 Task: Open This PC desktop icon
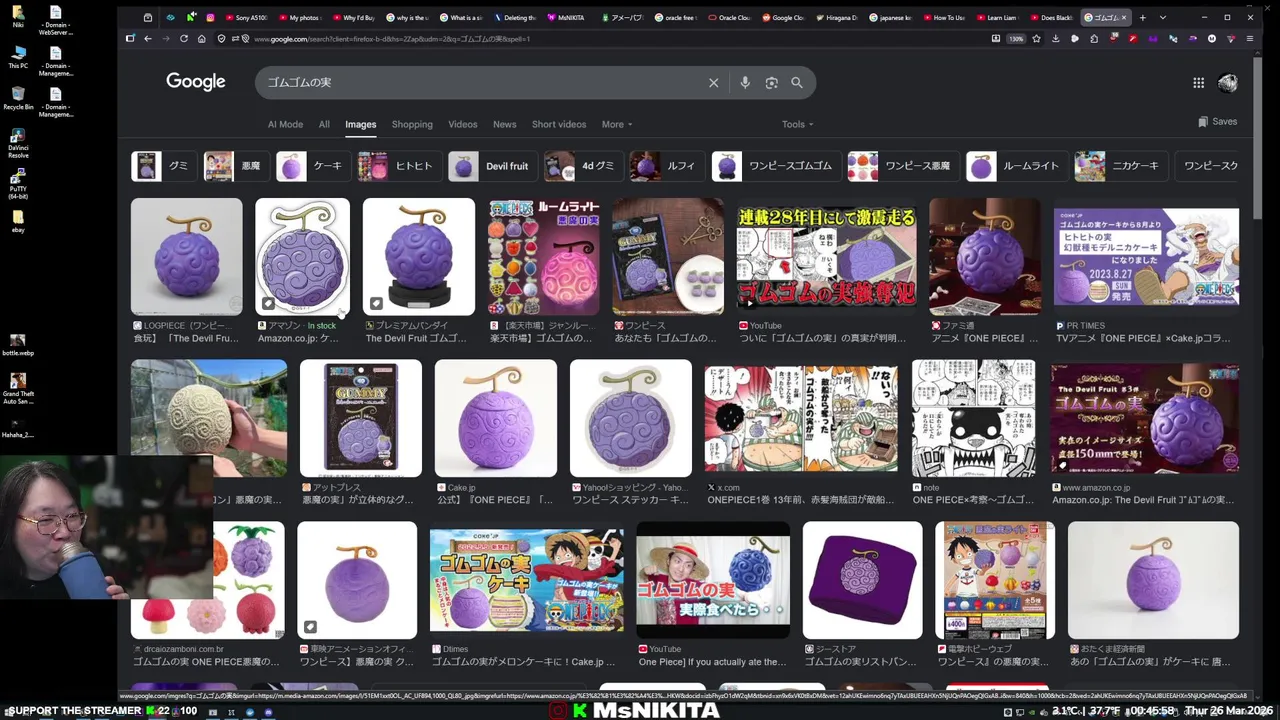18,56
